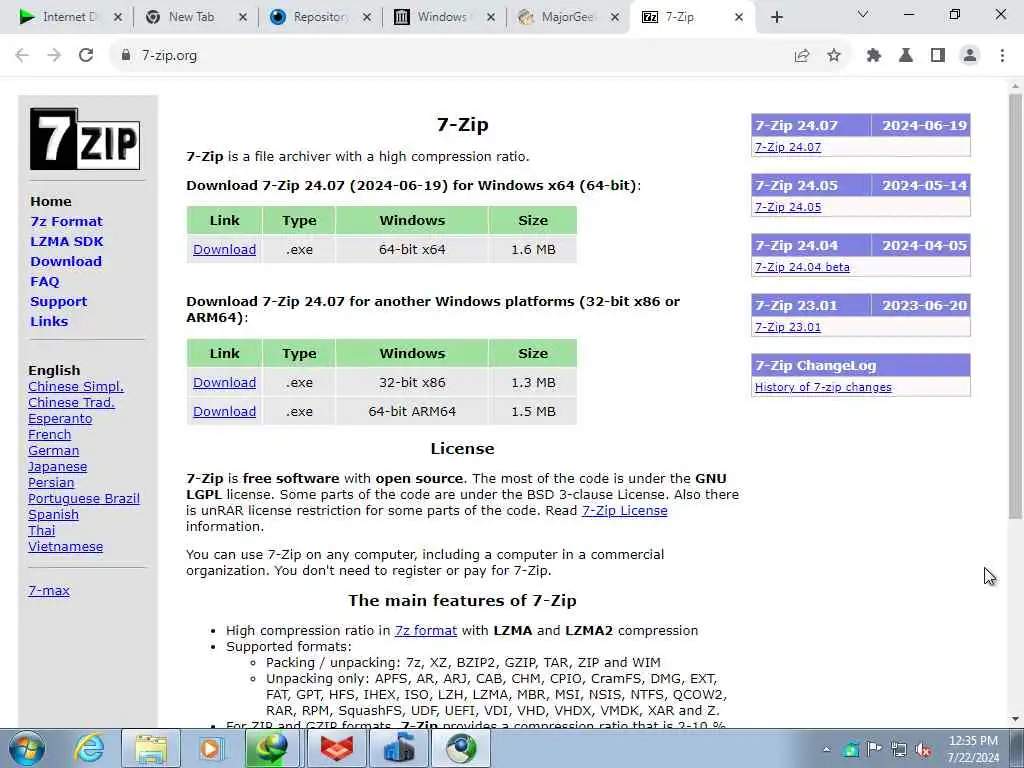Open the Support sidebar link
Viewport: 1024px width, 768px height.
58,302
